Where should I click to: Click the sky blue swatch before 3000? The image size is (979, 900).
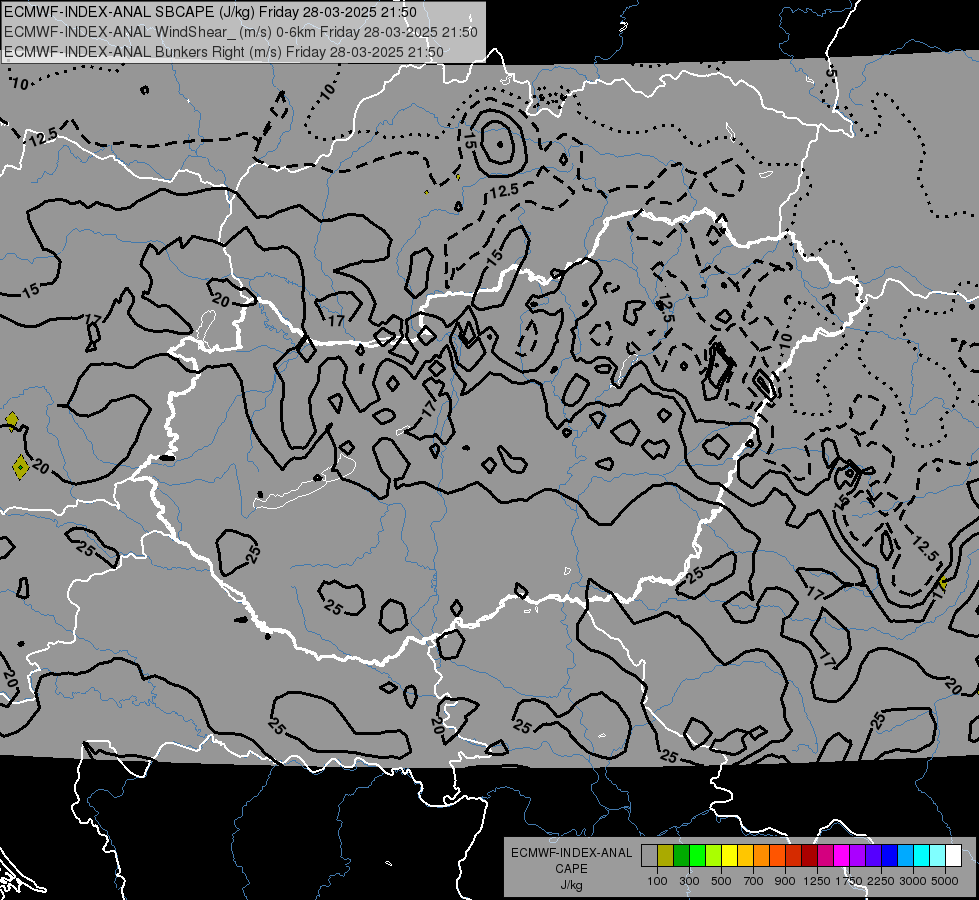coord(905,856)
